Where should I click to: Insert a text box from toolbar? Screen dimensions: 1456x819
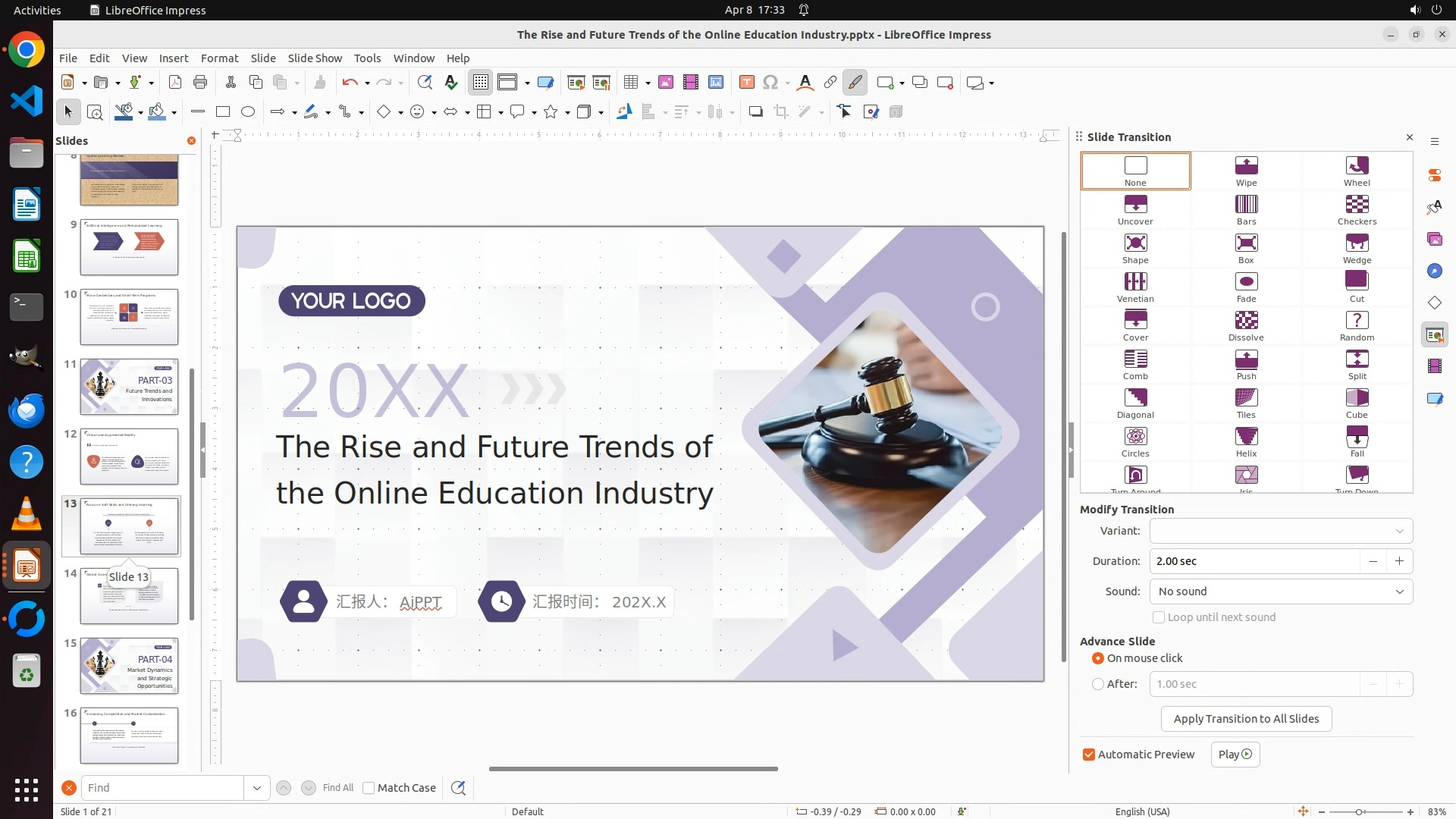[x=746, y=83]
